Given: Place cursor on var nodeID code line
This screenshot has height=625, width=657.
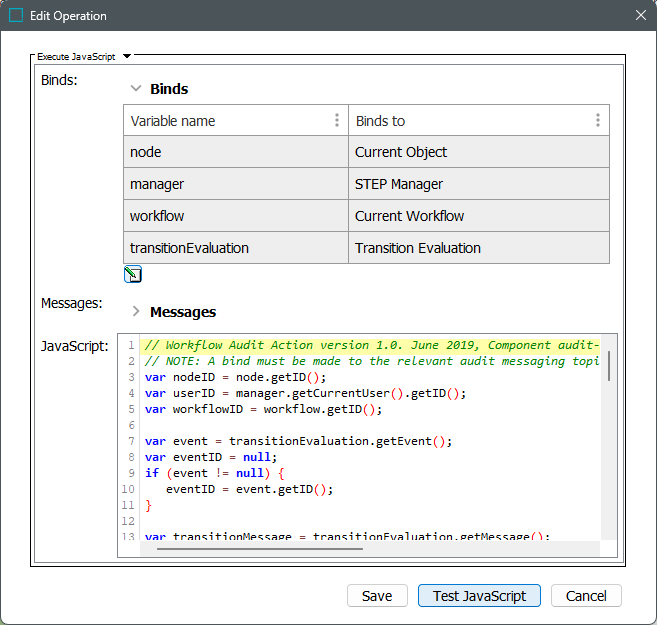Looking at the screenshot, I should (x=236, y=377).
